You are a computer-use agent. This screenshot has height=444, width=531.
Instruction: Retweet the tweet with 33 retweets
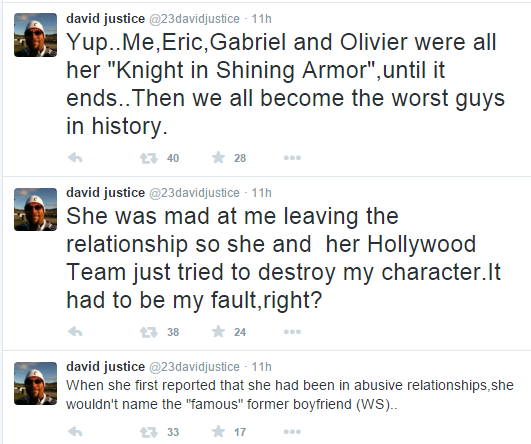point(149,432)
